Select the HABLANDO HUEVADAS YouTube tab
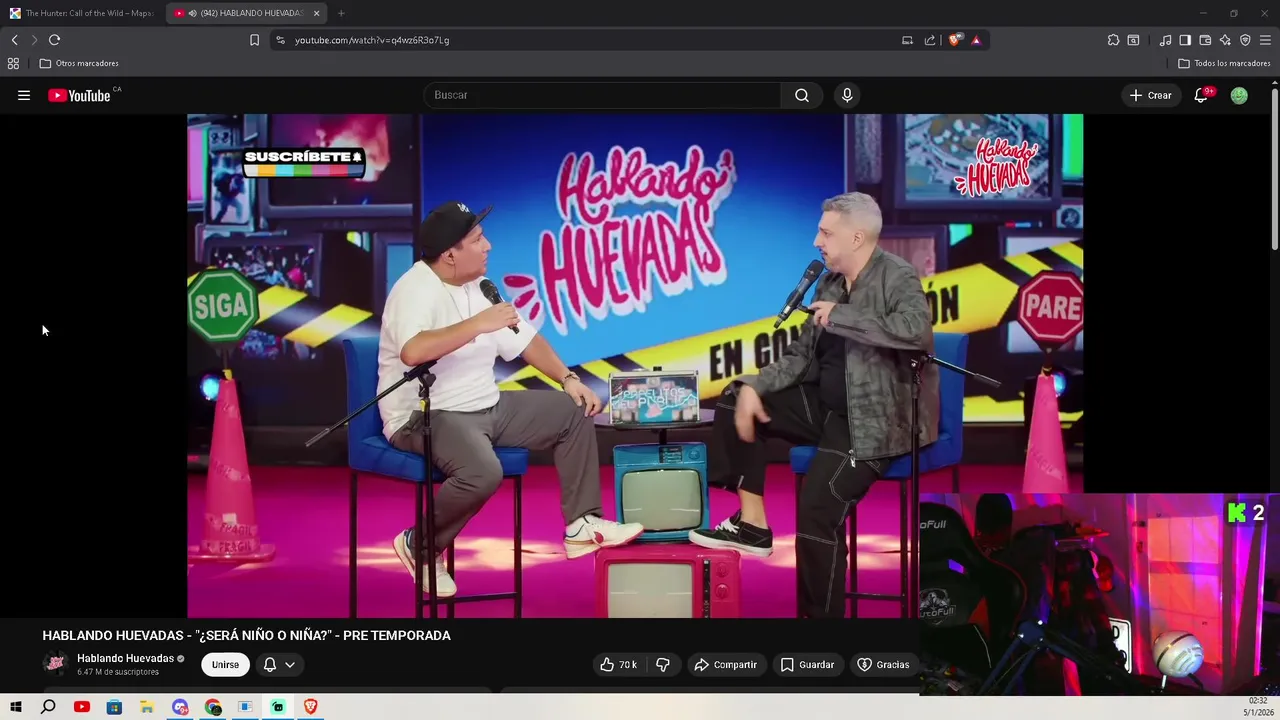 coord(246,13)
